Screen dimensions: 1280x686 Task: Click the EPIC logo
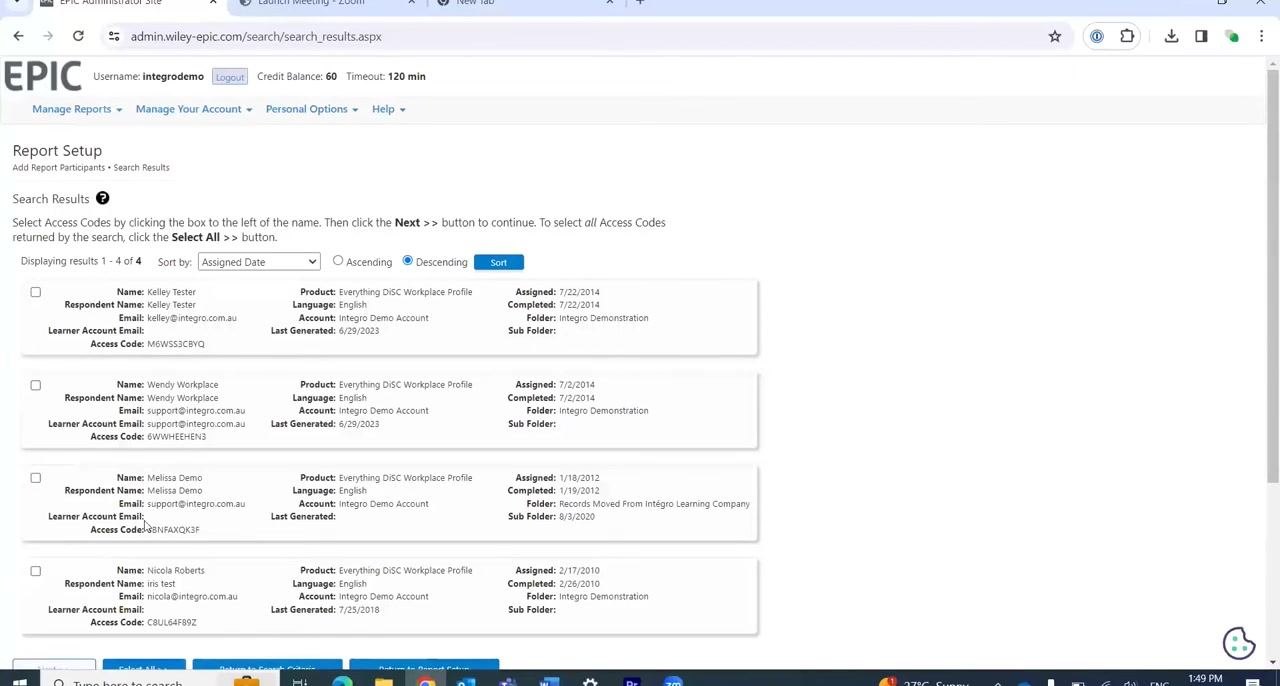pos(42,77)
